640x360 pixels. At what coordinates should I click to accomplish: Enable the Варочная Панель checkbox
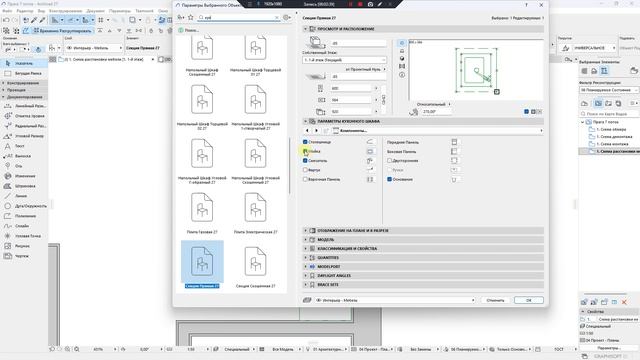(305, 179)
